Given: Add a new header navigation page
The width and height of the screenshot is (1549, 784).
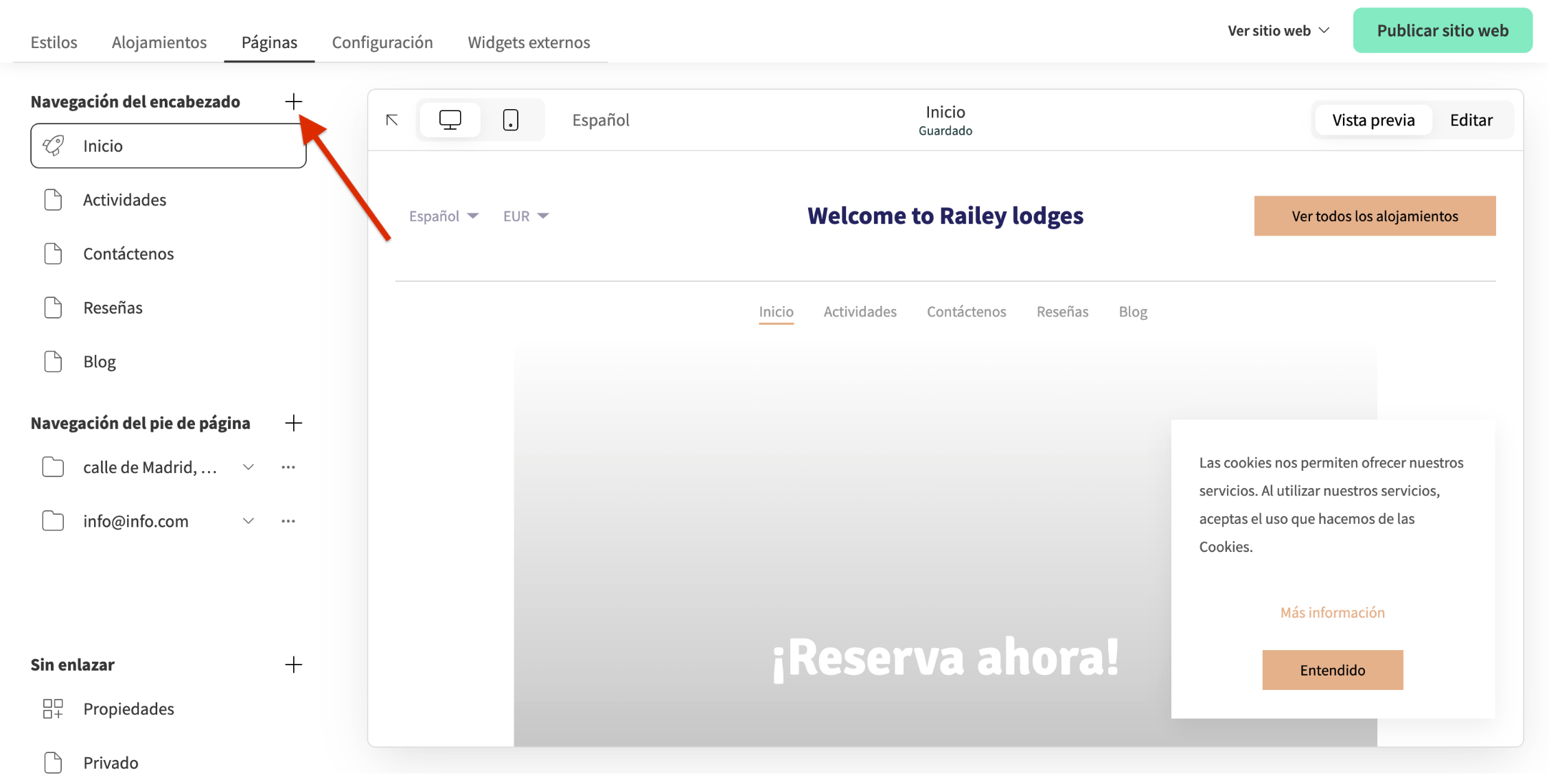Looking at the screenshot, I should [294, 101].
